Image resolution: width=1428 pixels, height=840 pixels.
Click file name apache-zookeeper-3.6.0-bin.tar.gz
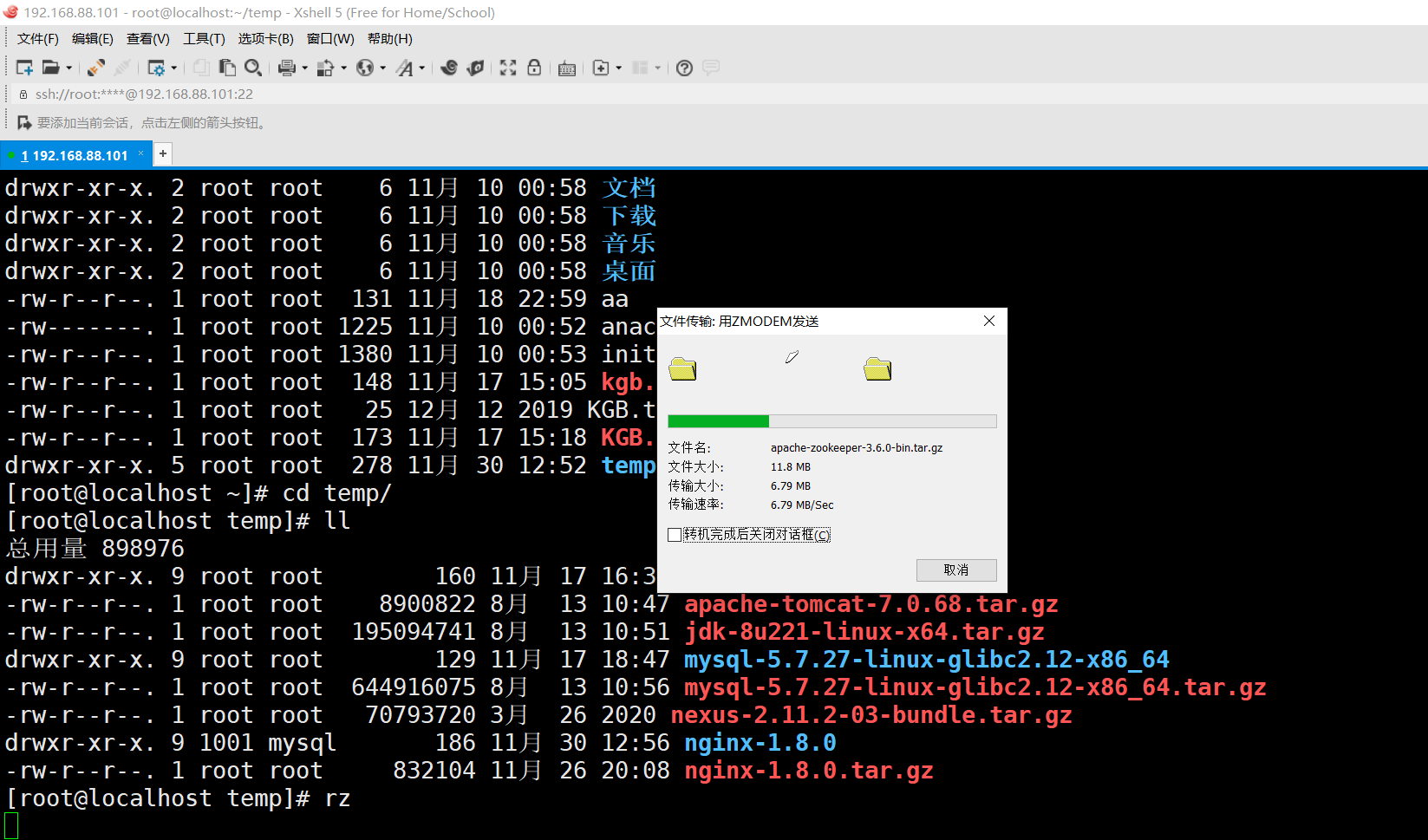pos(857,448)
